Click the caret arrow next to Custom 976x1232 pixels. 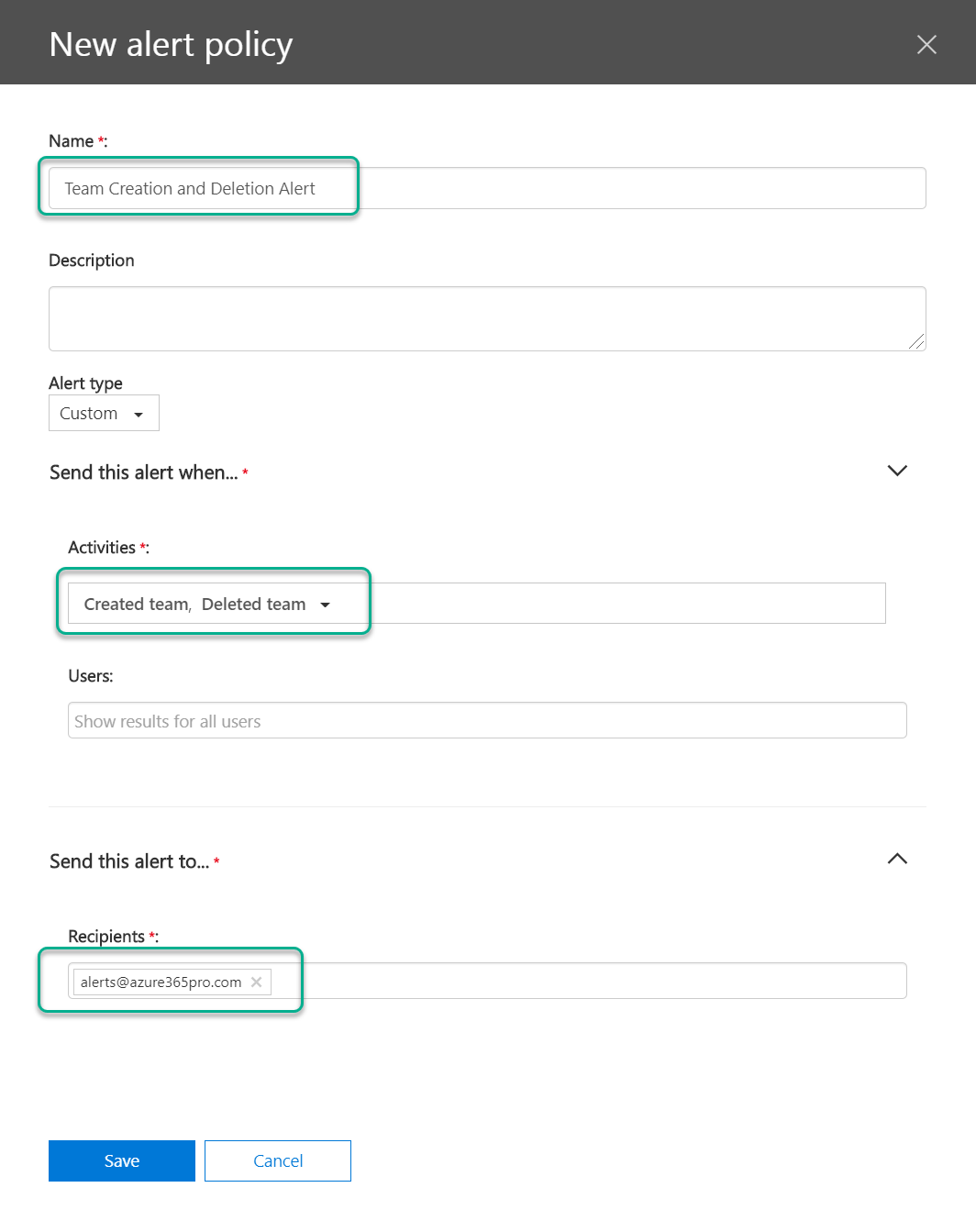click(139, 415)
